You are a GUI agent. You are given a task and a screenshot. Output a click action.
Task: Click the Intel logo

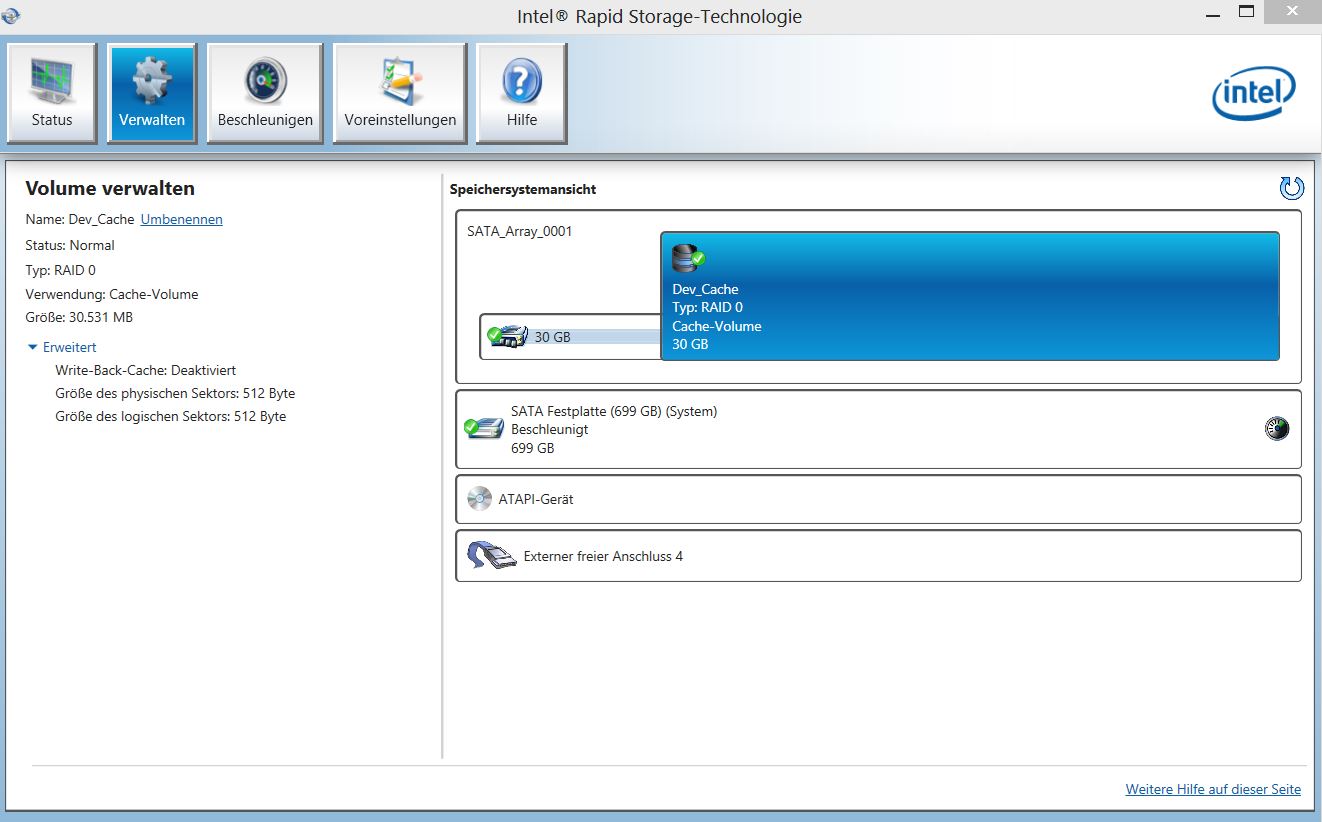pos(1254,95)
